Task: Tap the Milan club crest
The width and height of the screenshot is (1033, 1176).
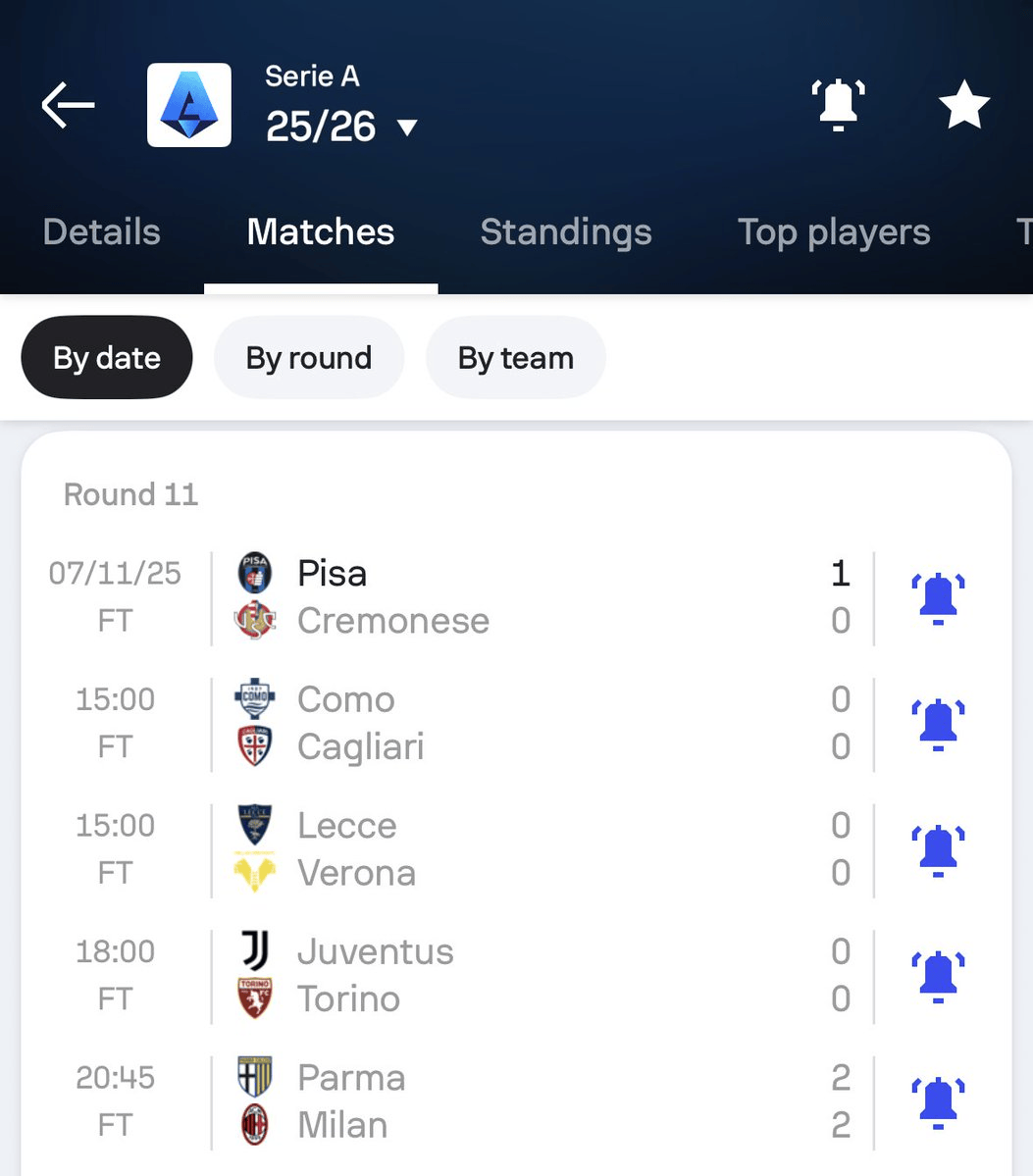Action: click(255, 1125)
